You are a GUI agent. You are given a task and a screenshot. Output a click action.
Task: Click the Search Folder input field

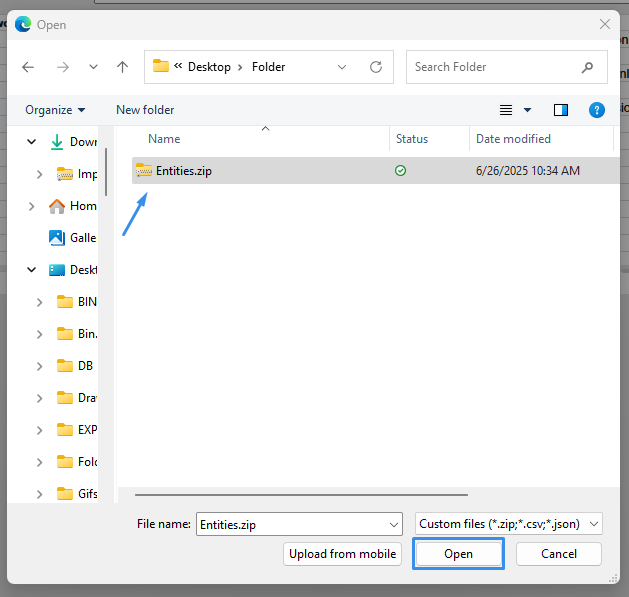[x=507, y=67]
